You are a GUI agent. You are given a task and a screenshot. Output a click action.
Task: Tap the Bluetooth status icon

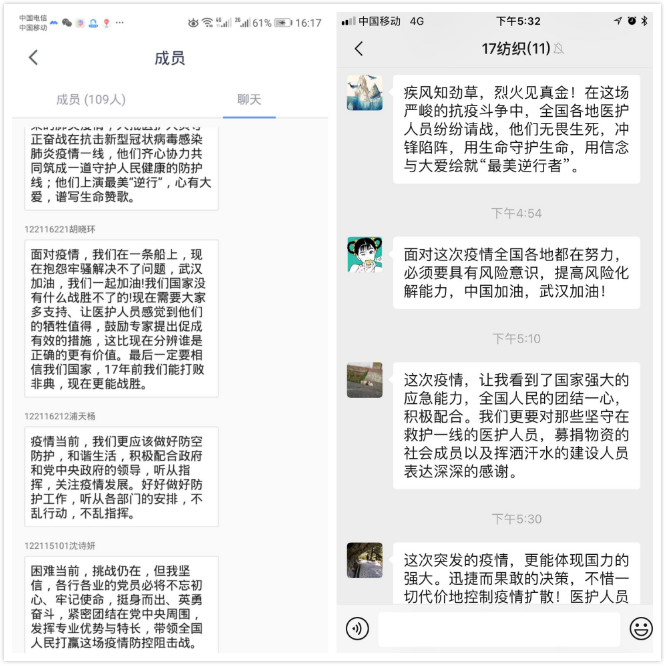pyautogui.click(x=645, y=20)
